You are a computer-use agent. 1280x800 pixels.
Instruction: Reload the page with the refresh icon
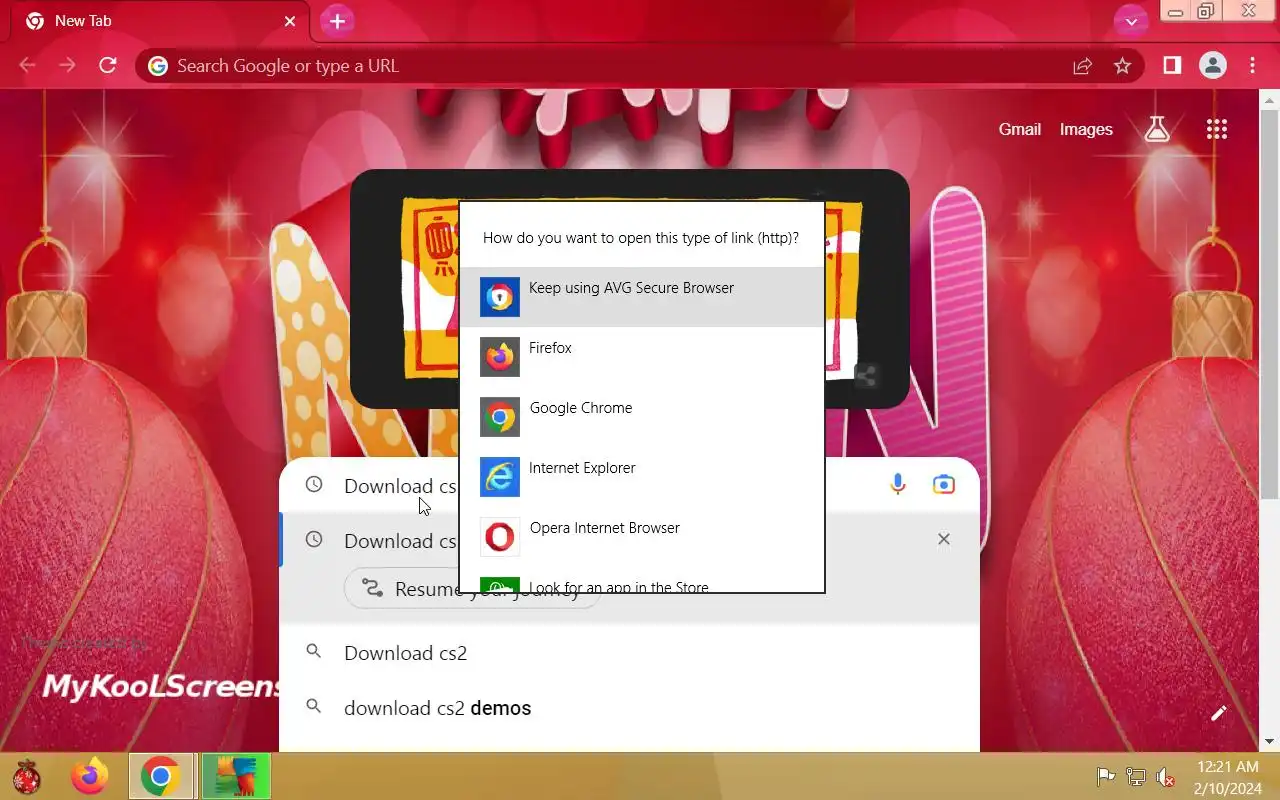coord(108,66)
